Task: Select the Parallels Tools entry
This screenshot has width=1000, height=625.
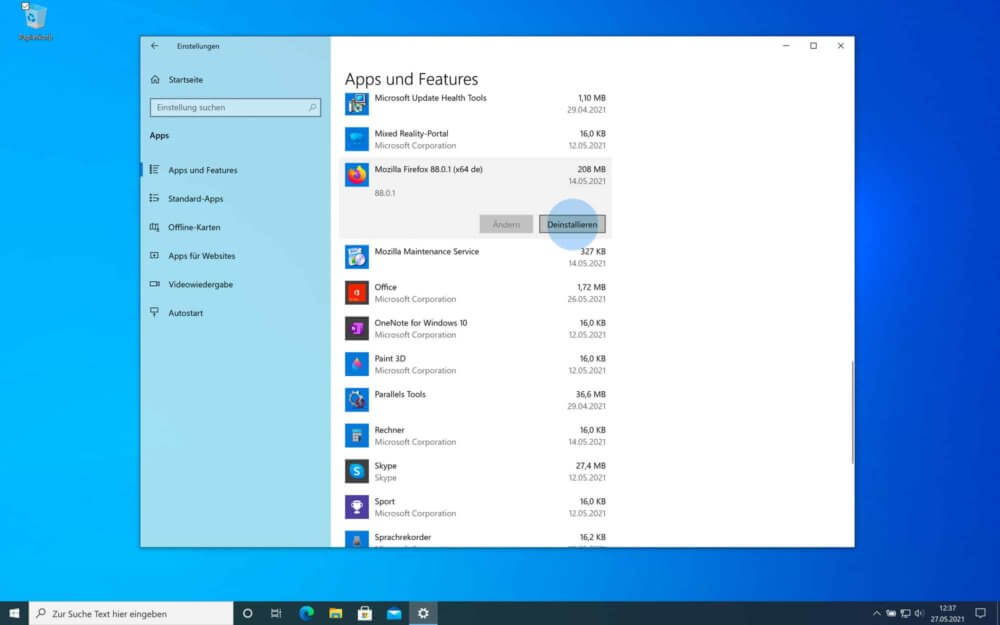Action: 475,400
